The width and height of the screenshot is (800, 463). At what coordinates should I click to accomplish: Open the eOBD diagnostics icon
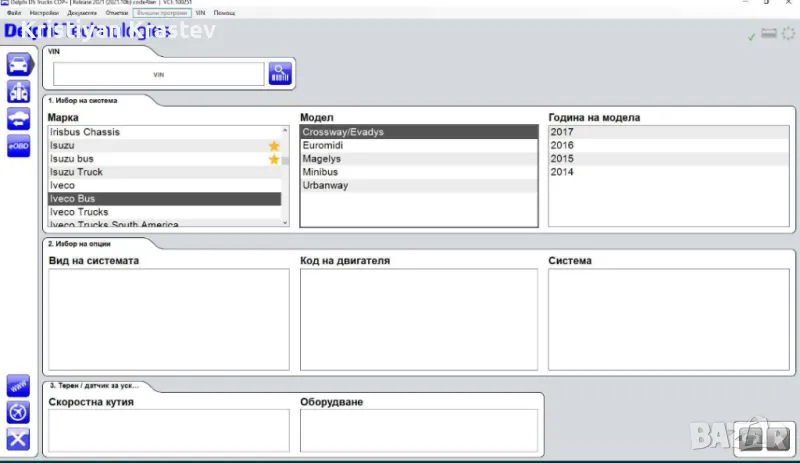[x=18, y=146]
